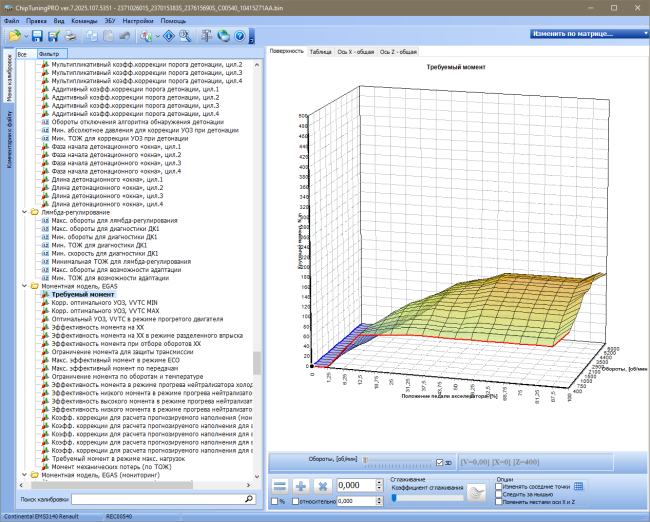The height and width of the screenshot is (522, 650).
Task: Open the 'Команды' menu
Action: click(84, 21)
